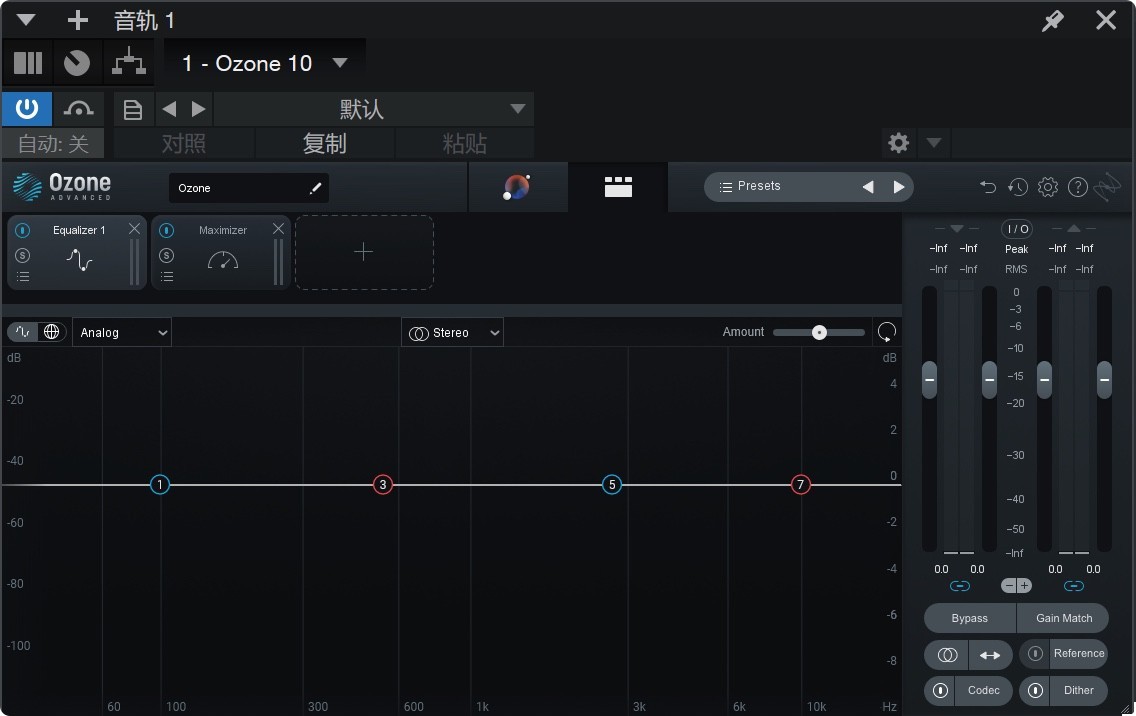The image size is (1136, 716).
Task: Open the history clock icon
Action: (1017, 186)
